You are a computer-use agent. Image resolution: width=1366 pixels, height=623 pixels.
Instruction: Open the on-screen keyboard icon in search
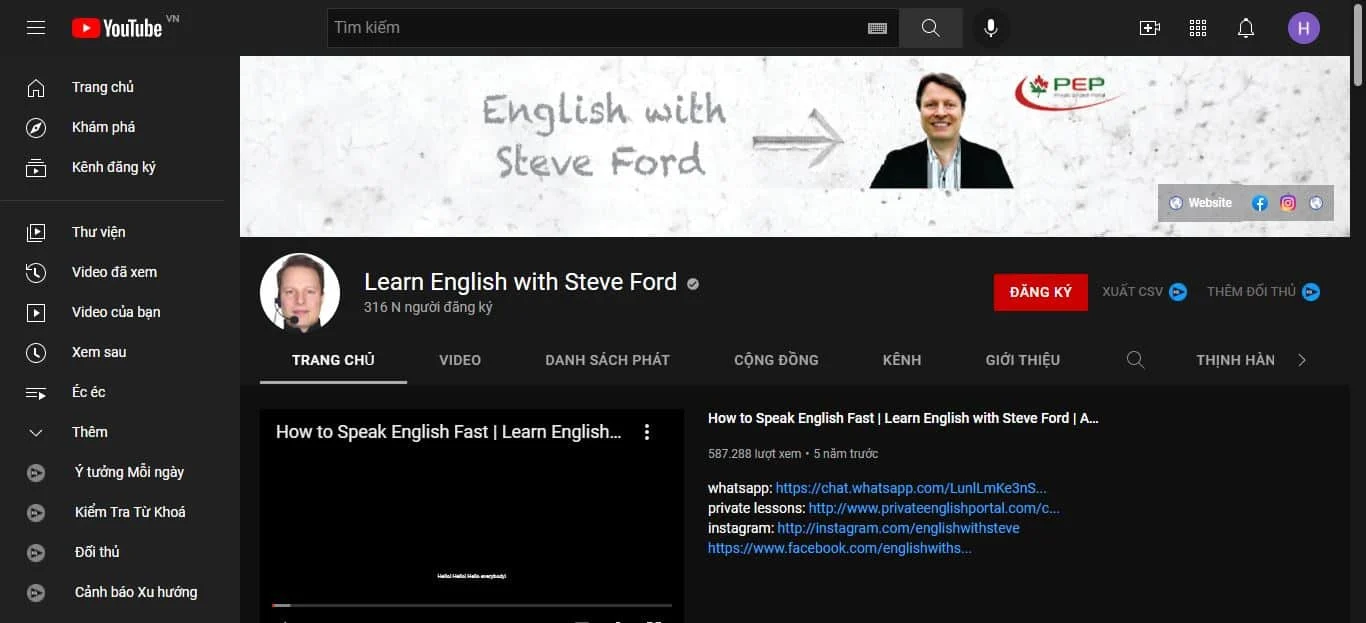877,28
